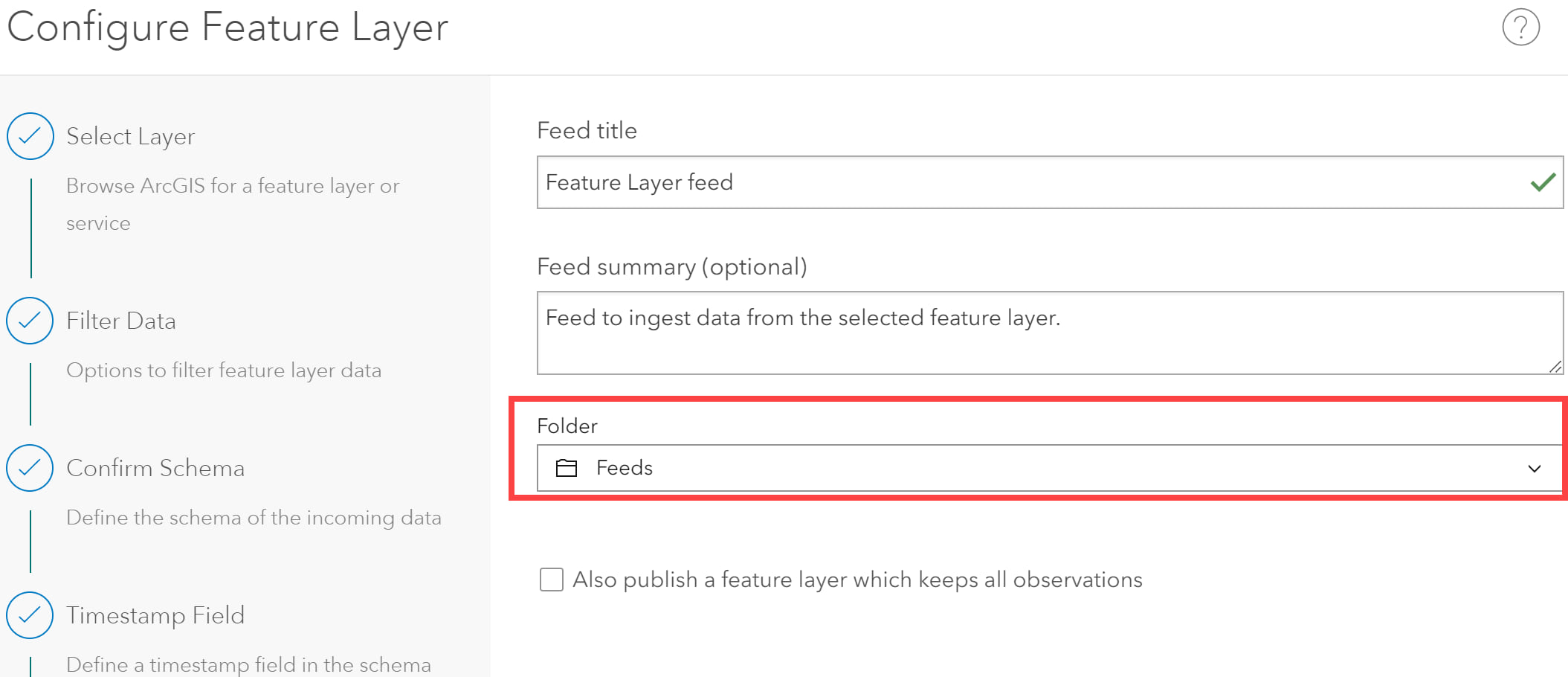
Task: Open the help question mark icon
Action: [1520, 28]
